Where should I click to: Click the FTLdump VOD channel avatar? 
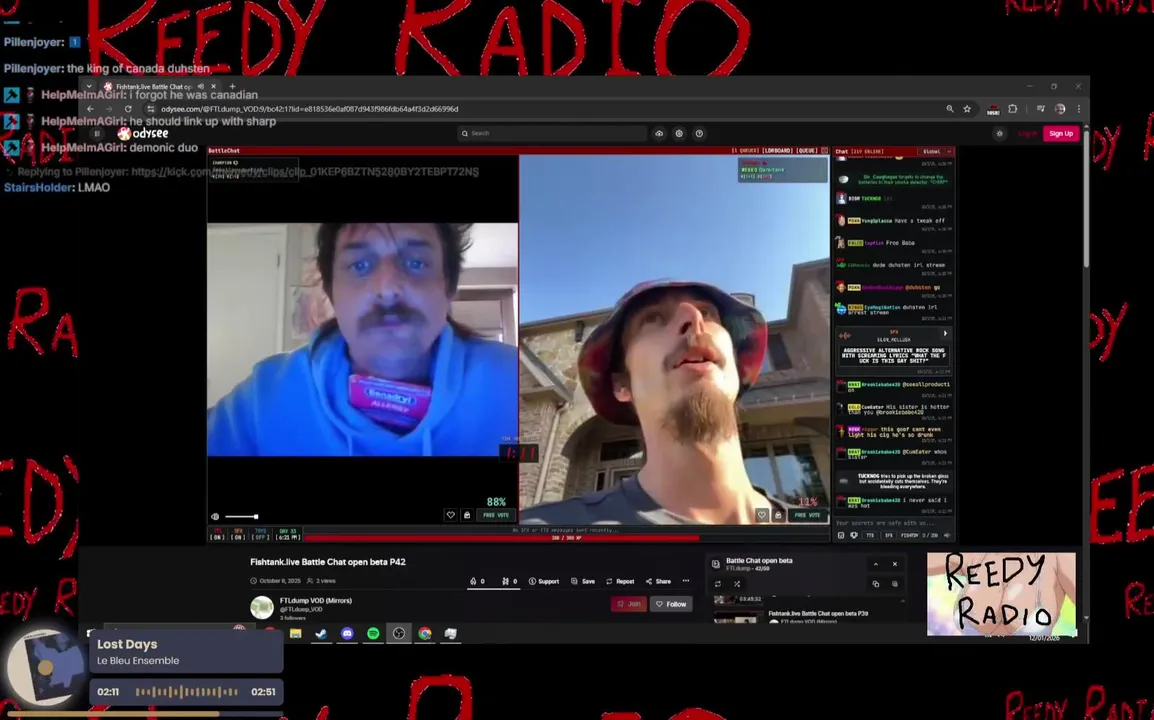(x=262, y=607)
